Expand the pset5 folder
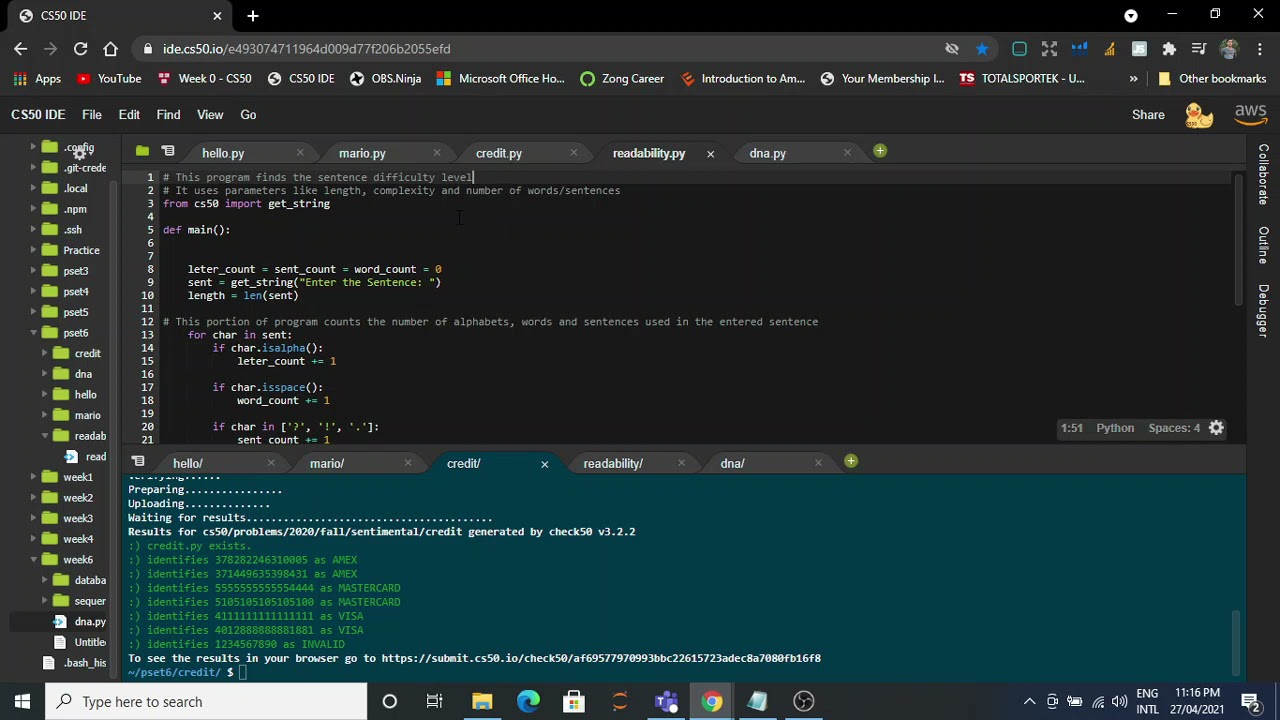Image resolution: width=1280 pixels, height=720 pixels. click(x=33, y=312)
